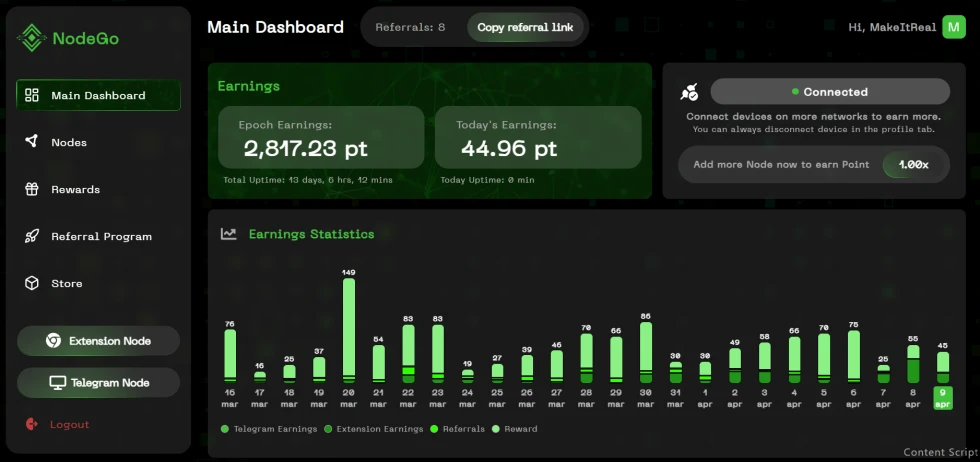Click the Store cube icon
Screen dimensions: 980x462
[x=31, y=283]
